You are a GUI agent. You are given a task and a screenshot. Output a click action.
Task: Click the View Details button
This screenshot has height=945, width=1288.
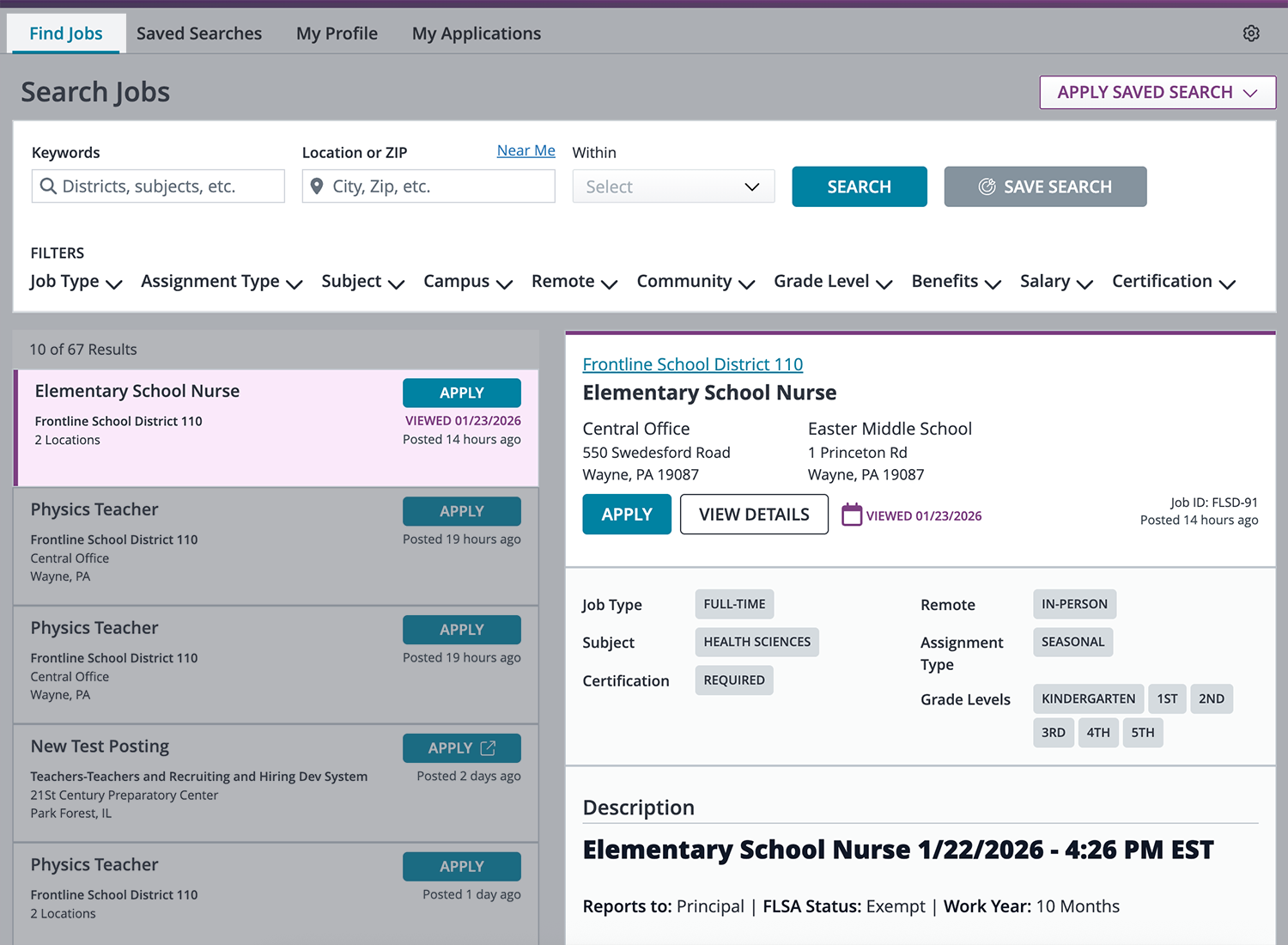pyautogui.click(x=754, y=515)
